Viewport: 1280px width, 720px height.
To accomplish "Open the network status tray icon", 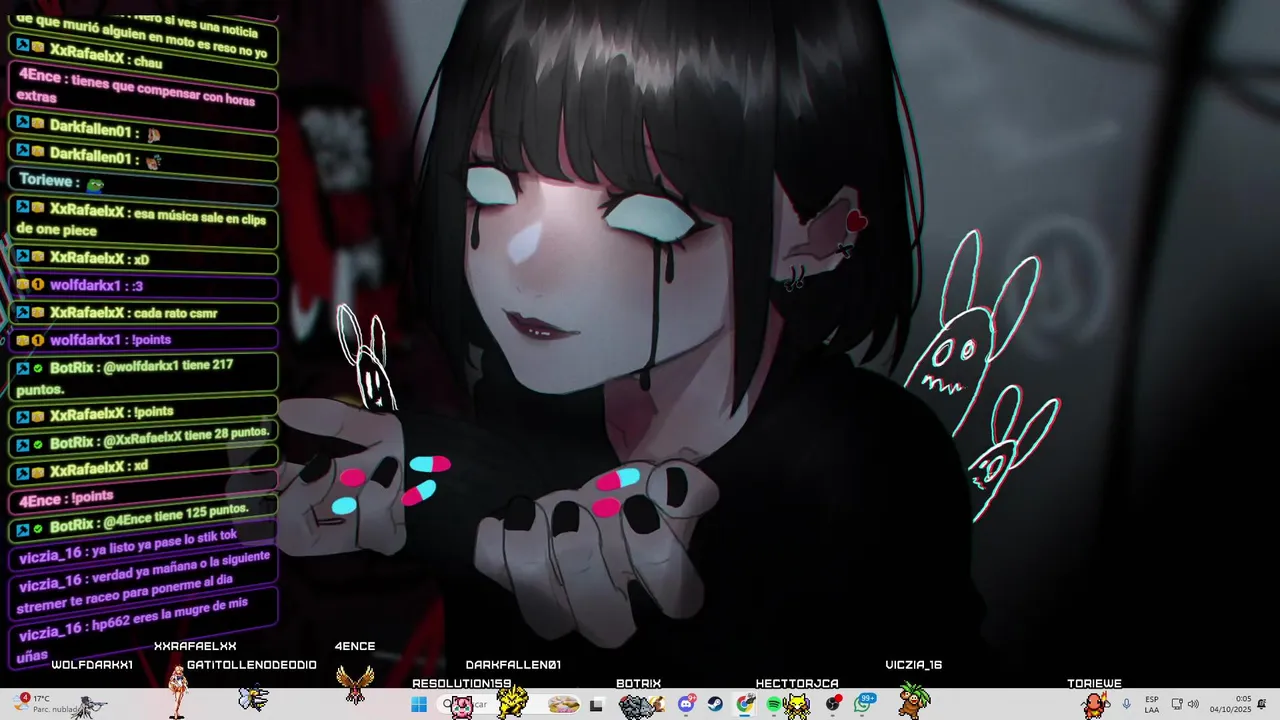I will click(x=1177, y=705).
